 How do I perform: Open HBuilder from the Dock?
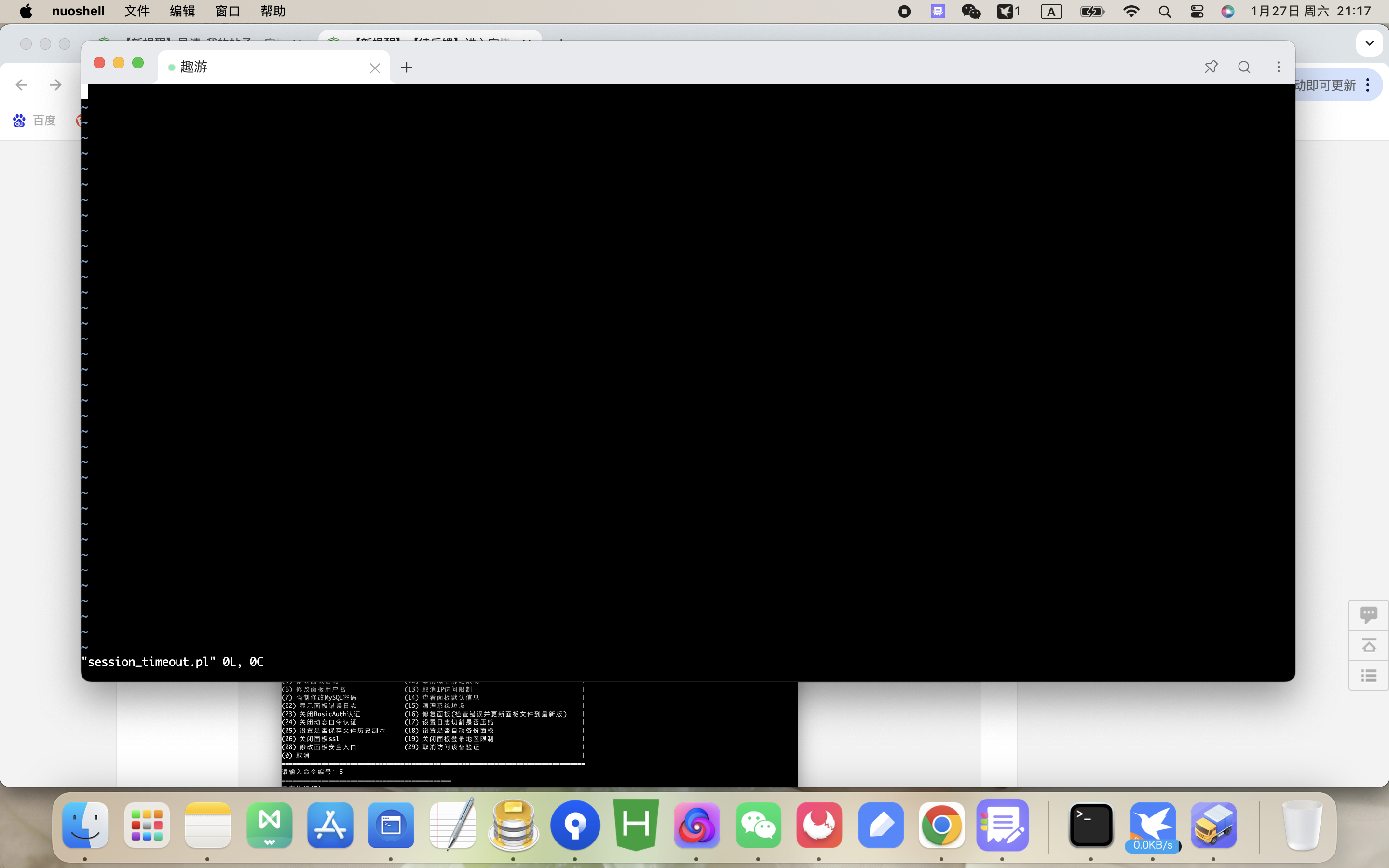(x=636, y=825)
